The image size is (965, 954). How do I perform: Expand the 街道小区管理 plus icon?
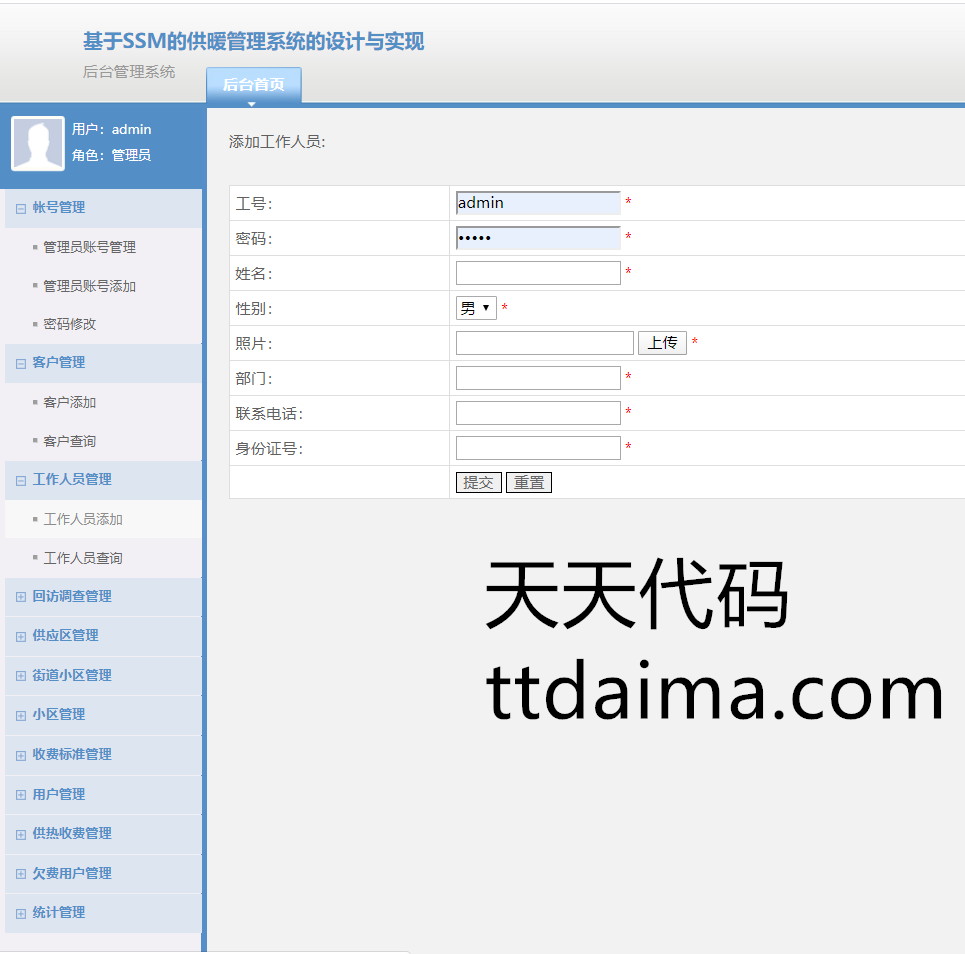coord(21,676)
